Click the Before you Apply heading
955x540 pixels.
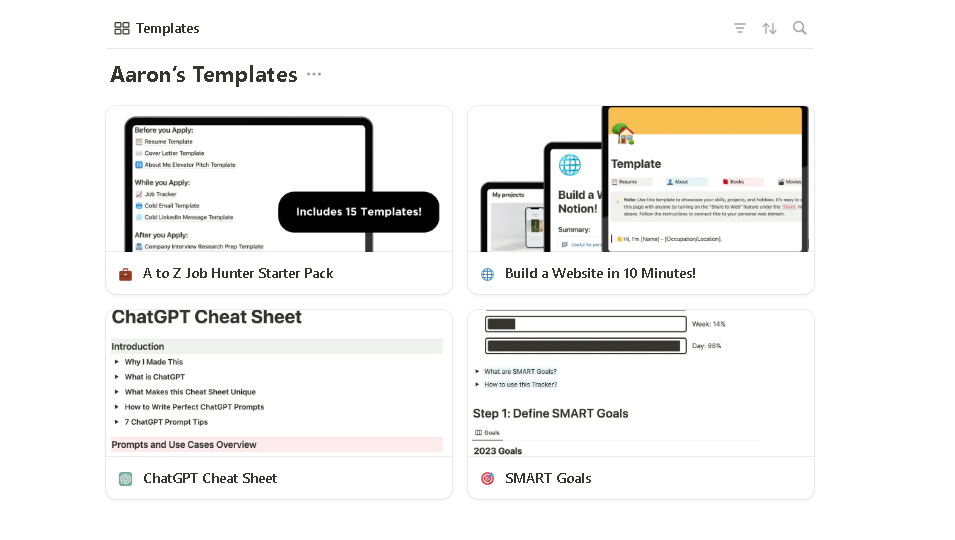tap(164, 130)
